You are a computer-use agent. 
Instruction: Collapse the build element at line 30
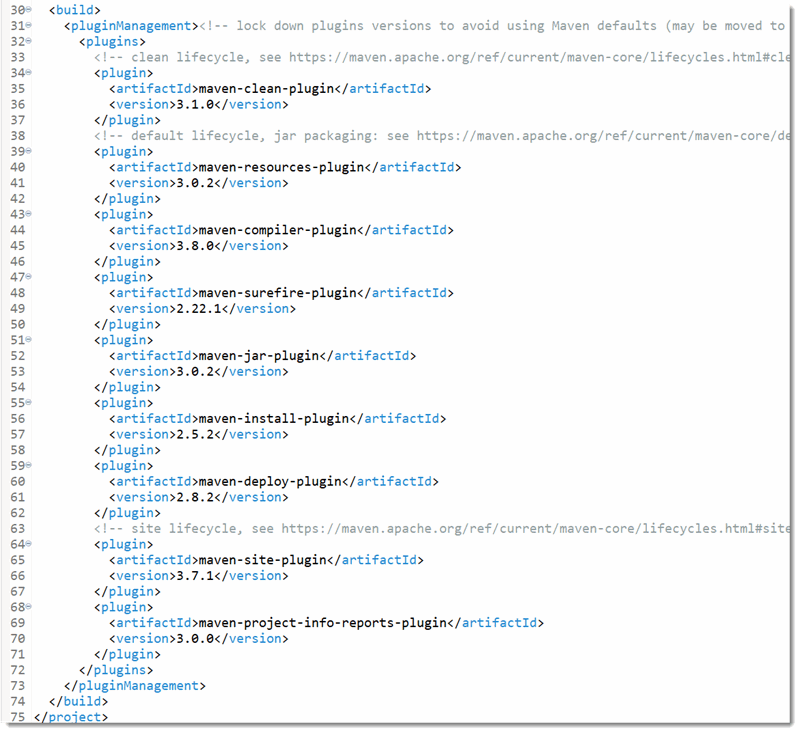point(29,9)
